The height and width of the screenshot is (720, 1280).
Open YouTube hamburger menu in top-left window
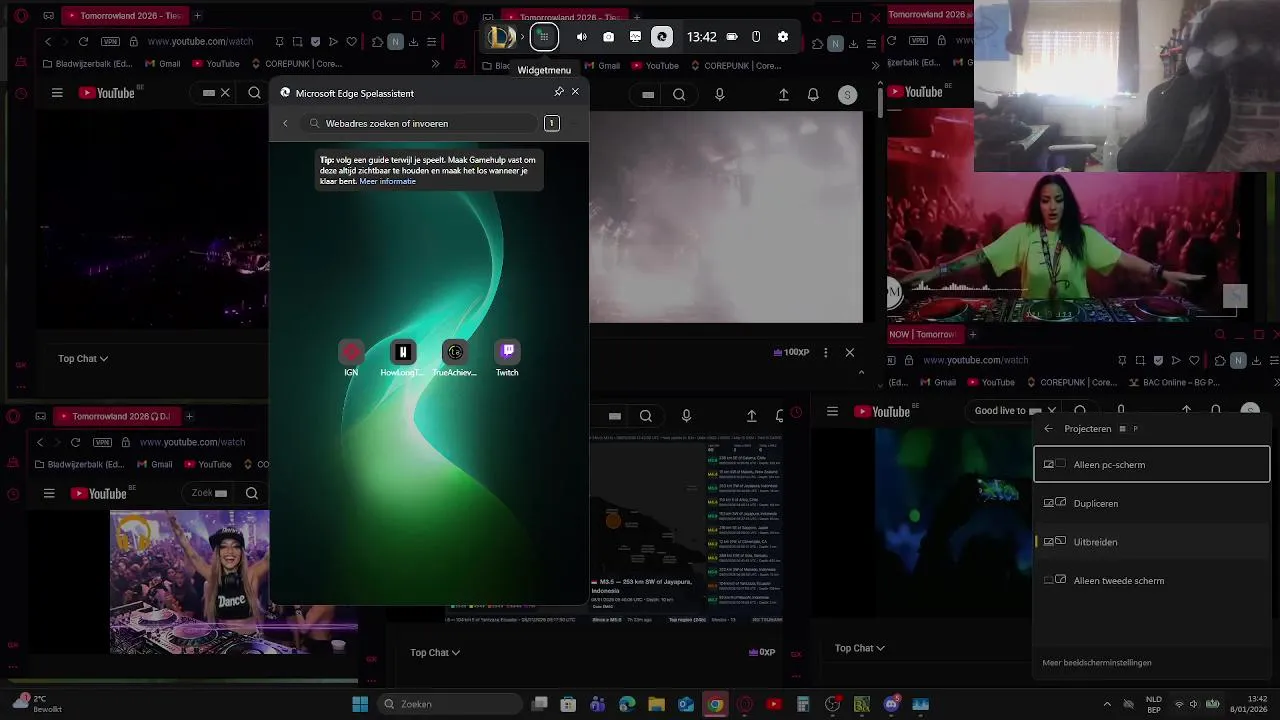[x=57, y=93]
